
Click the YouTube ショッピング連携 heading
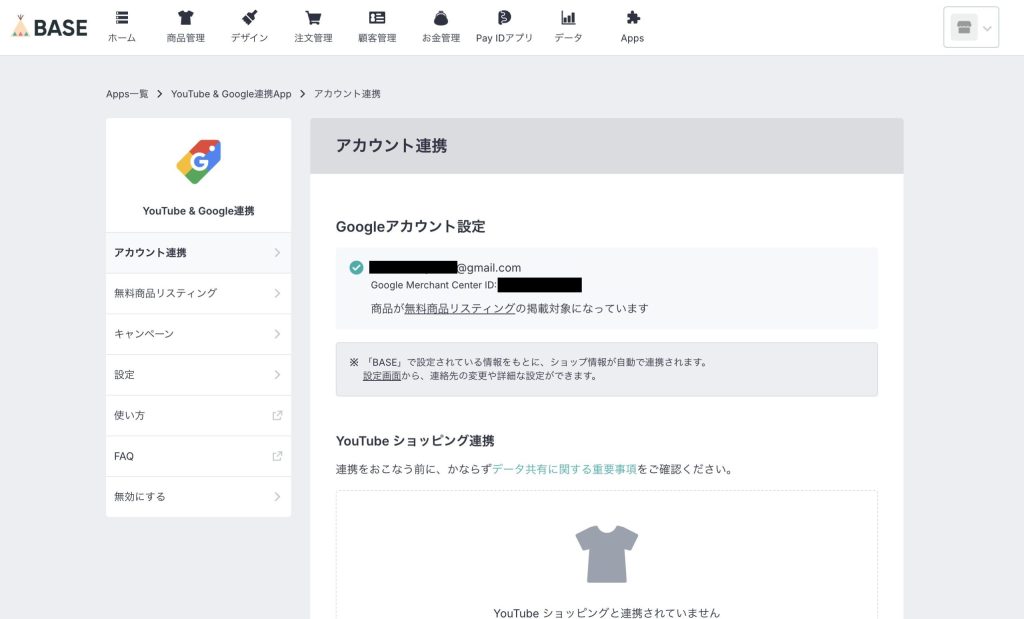415,441
